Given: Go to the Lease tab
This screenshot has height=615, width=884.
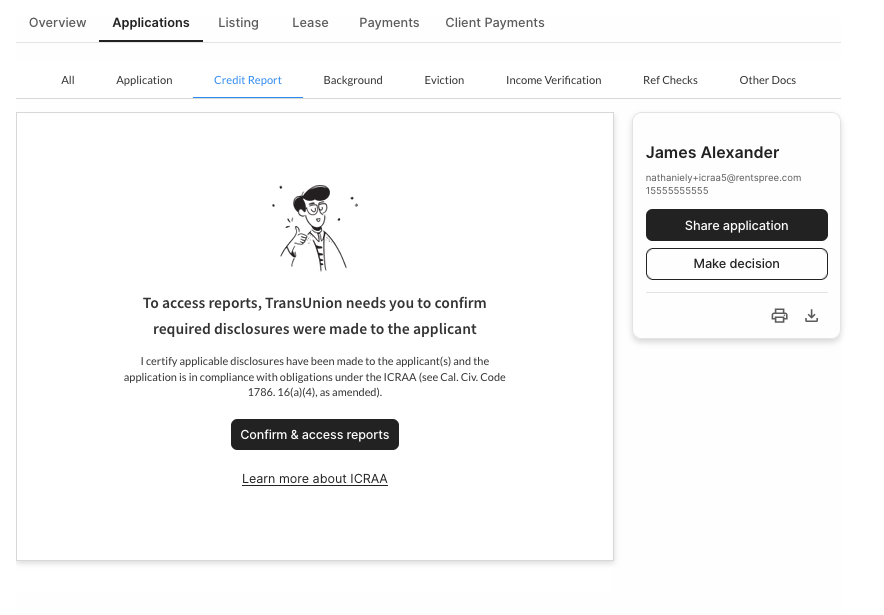Looking at the screenshot, I should pos(310,22).
